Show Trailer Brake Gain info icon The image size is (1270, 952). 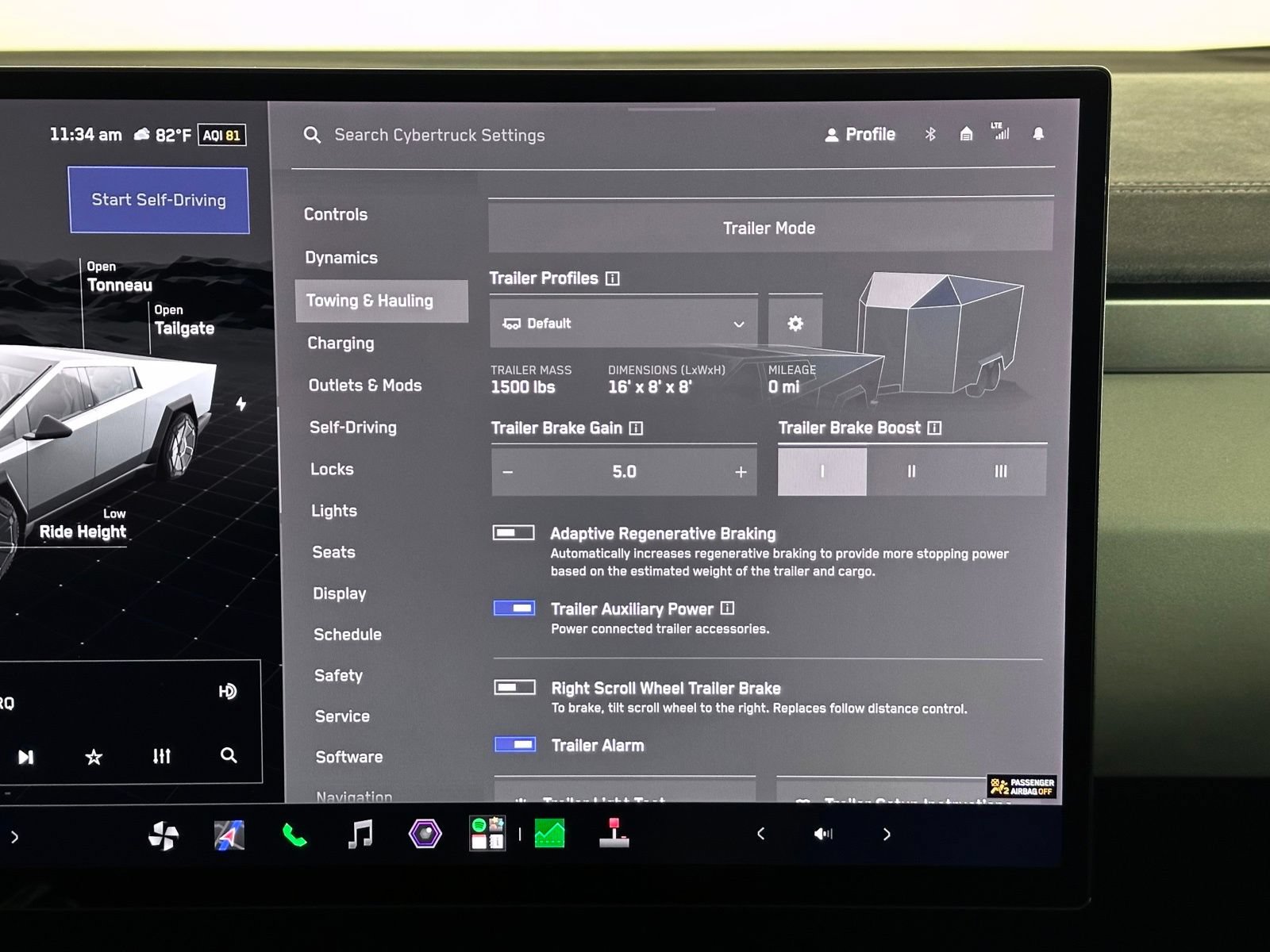click(636, 428)
